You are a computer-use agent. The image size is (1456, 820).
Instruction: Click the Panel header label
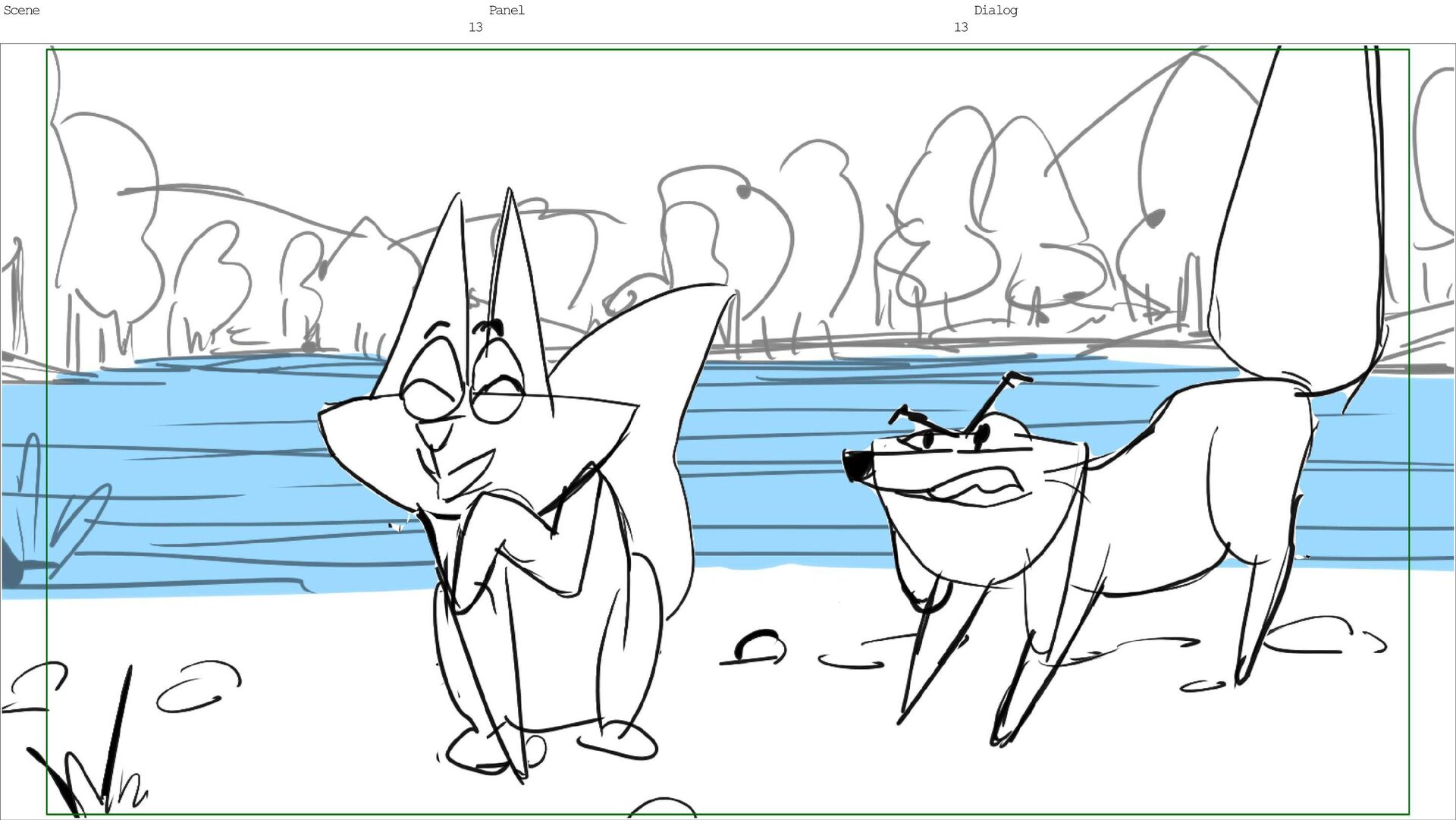(x=507, y=11)
